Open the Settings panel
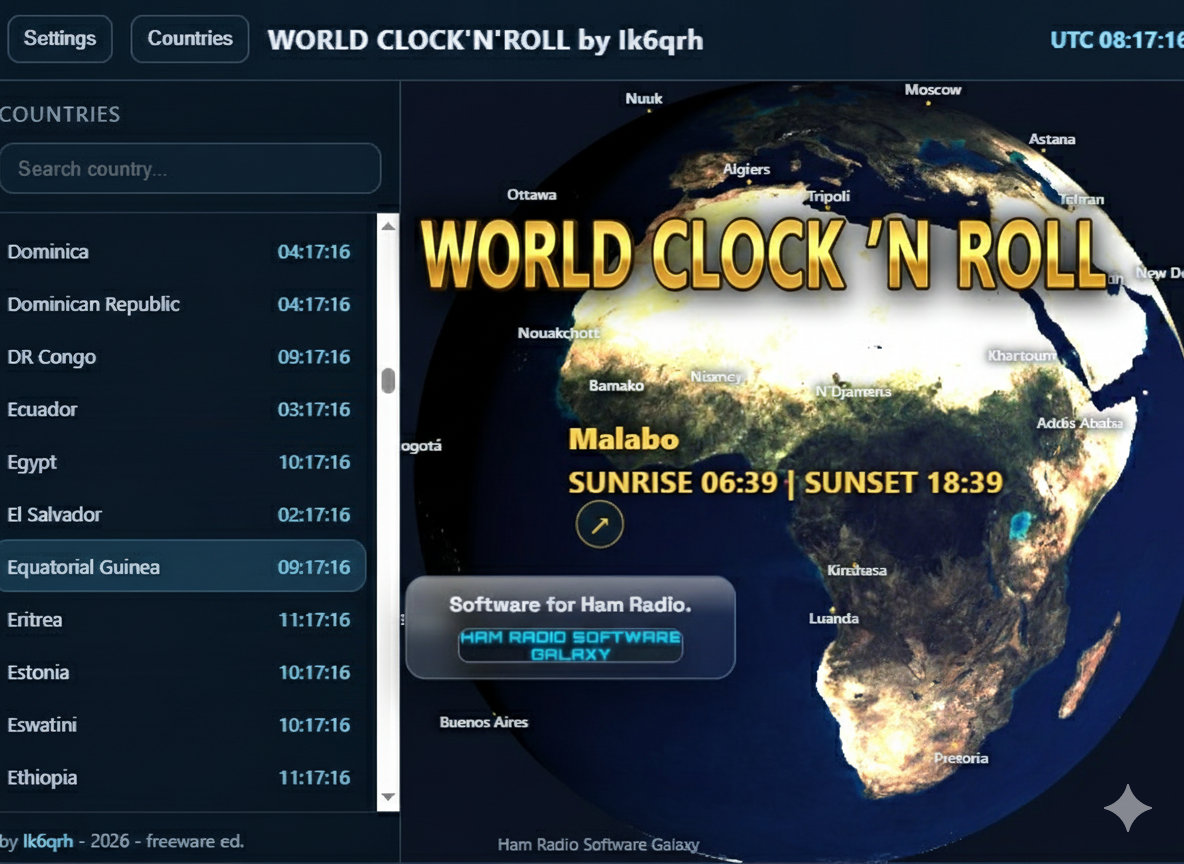 click(59, 39)
